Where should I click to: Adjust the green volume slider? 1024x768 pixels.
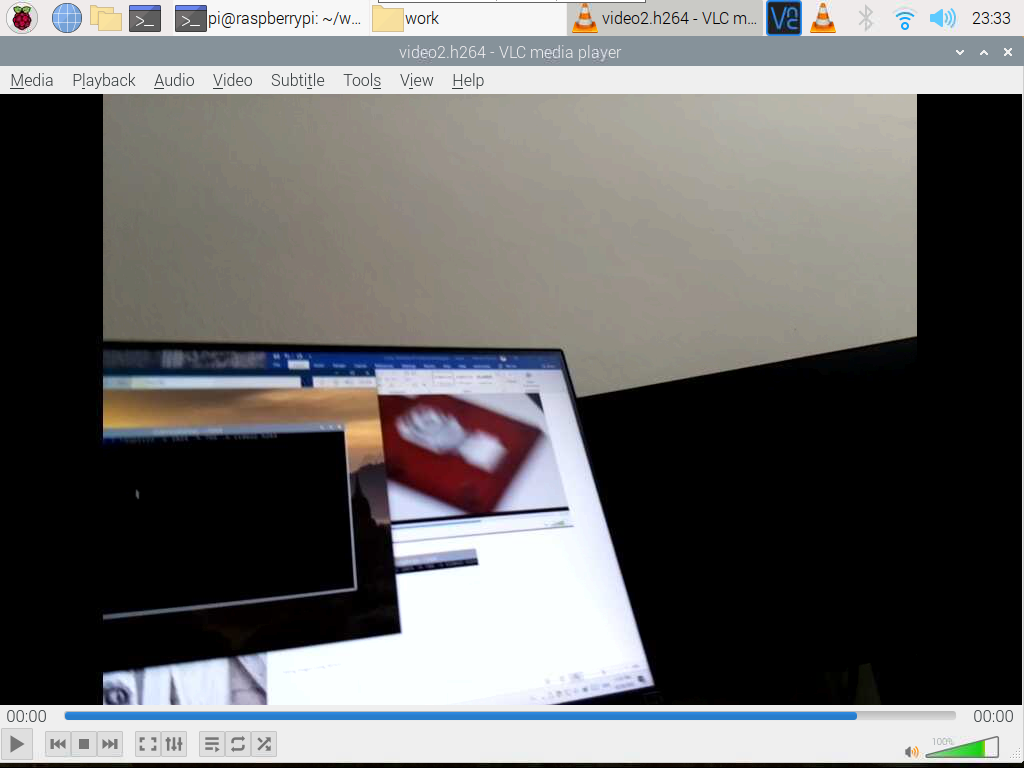[x=961, y=748]
